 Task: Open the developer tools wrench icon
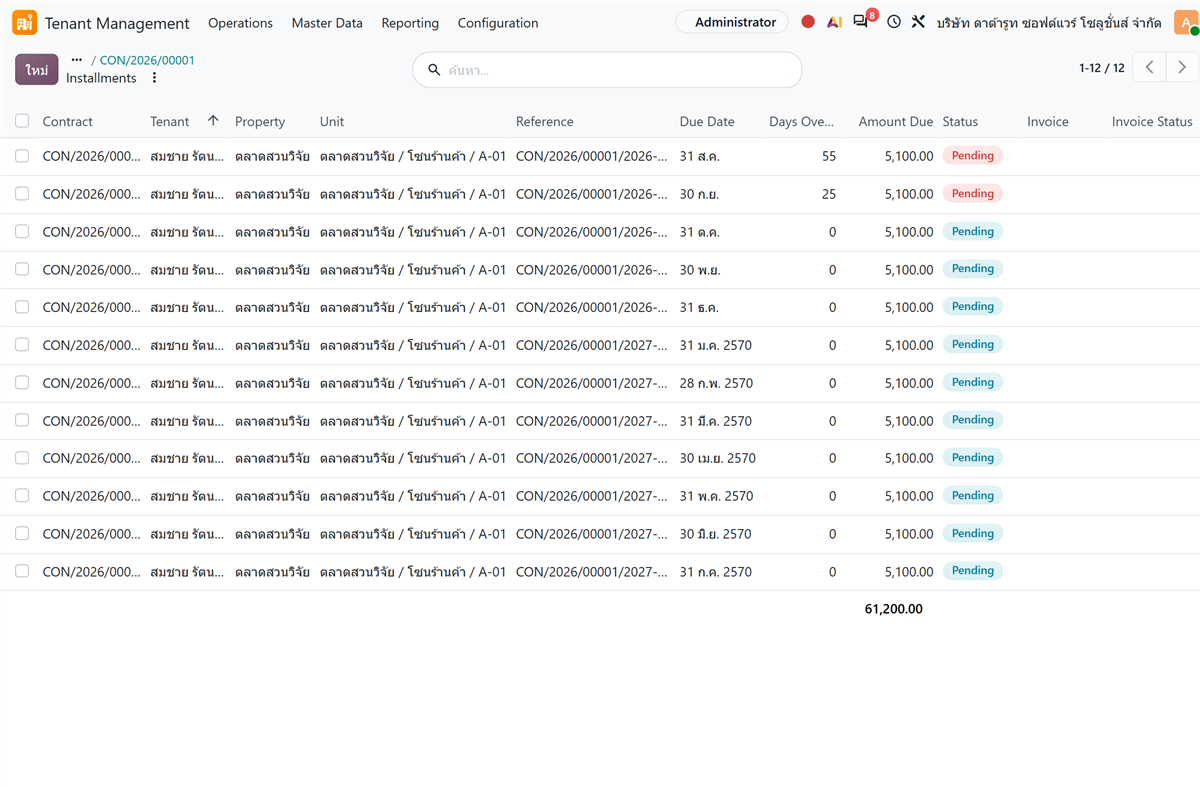(x=918, y=22)
